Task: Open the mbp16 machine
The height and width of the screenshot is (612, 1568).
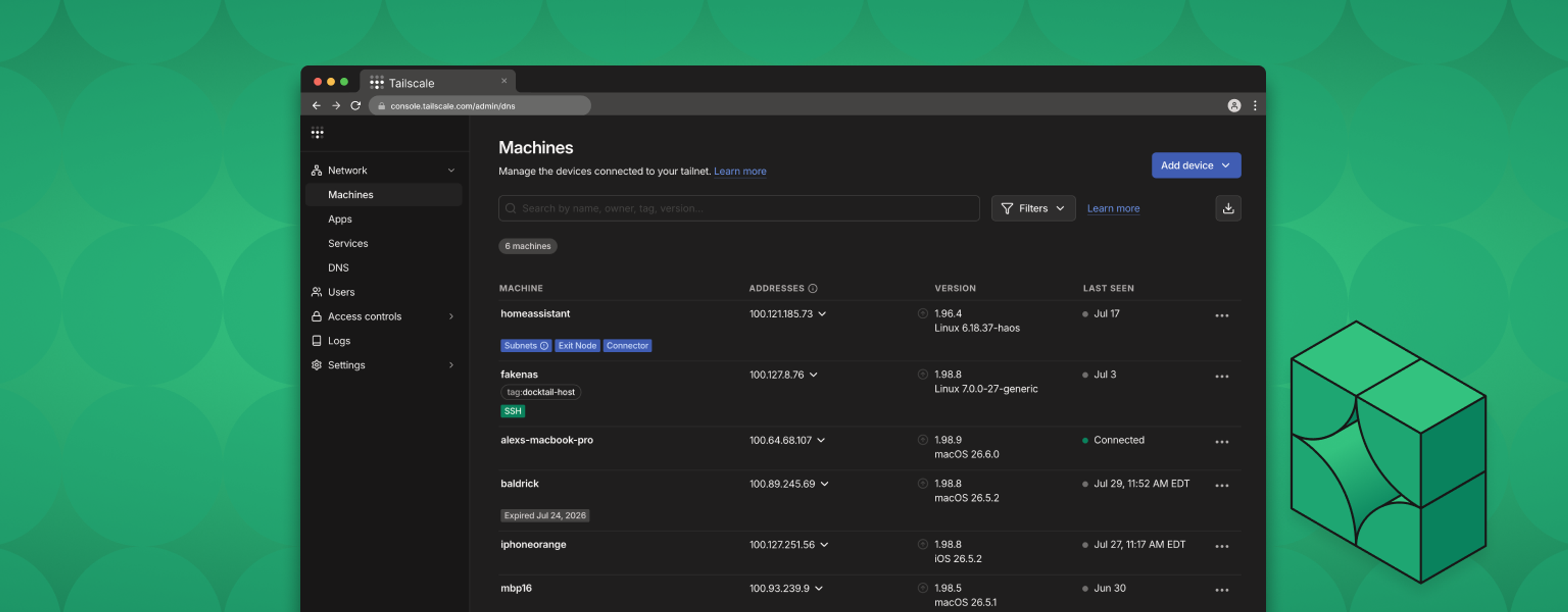Action: tap(516, 588)
